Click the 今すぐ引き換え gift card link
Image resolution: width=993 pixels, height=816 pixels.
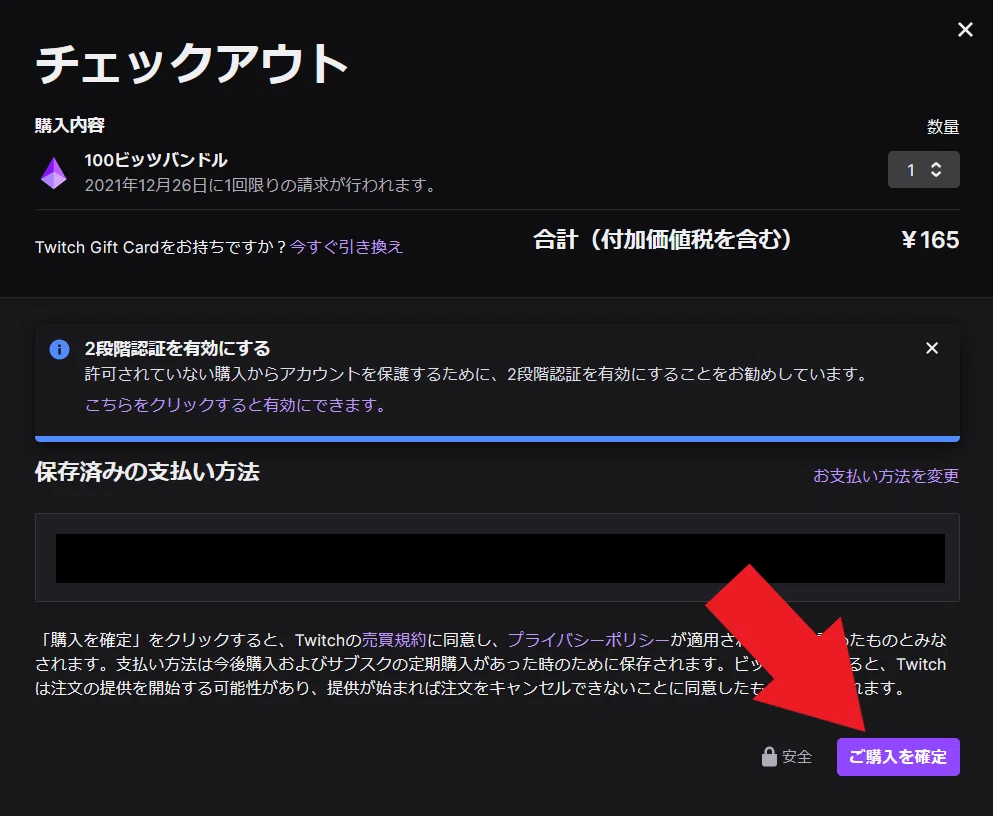pos(346,246)
